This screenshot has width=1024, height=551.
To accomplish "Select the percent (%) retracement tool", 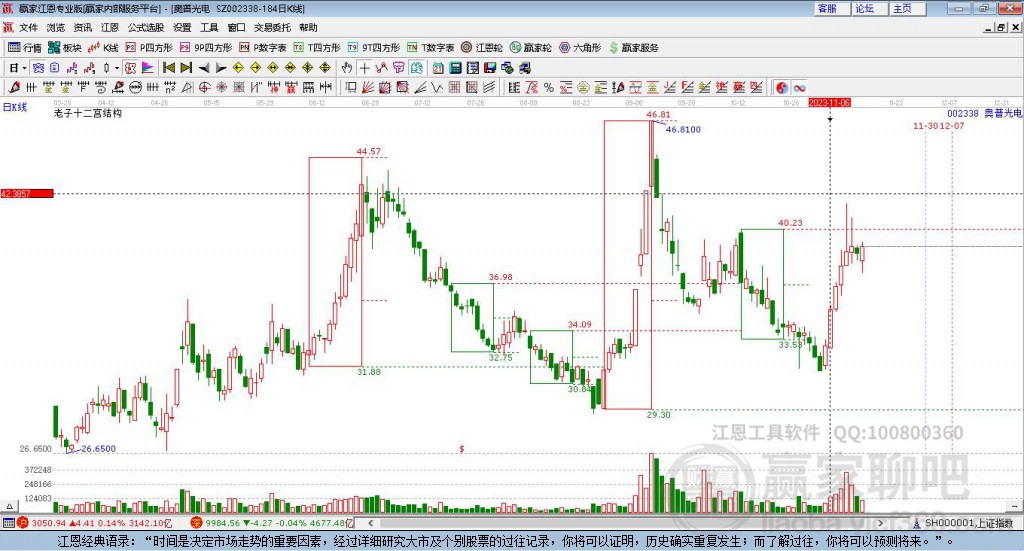I will (x=549, y=87).
